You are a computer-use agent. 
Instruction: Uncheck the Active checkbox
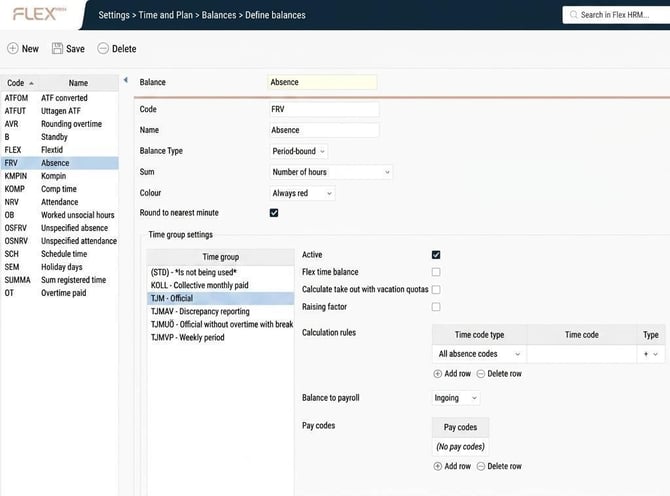pyautogui.click(x=436, y=255)
